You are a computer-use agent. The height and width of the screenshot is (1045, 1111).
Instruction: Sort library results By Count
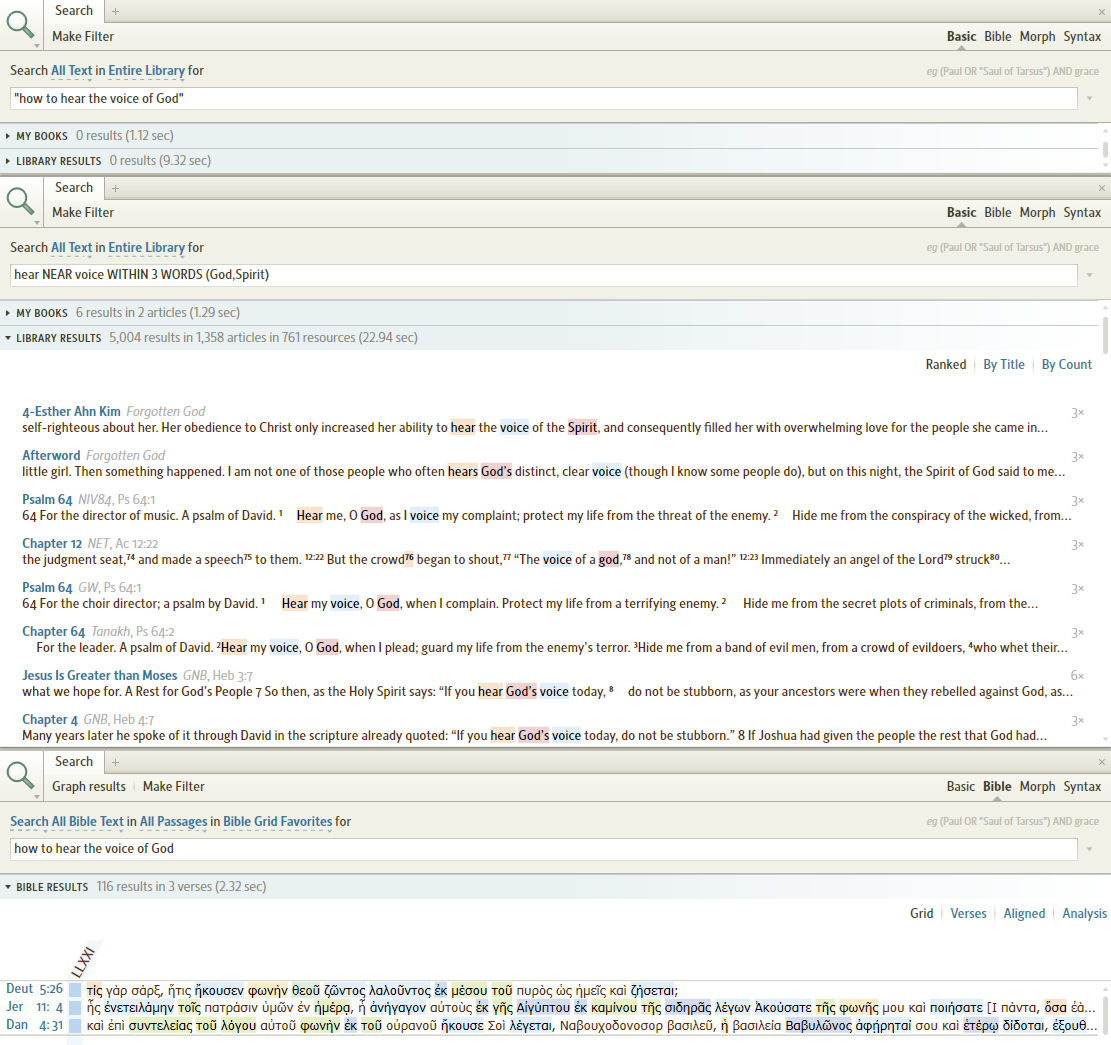tap(1066, 365)
